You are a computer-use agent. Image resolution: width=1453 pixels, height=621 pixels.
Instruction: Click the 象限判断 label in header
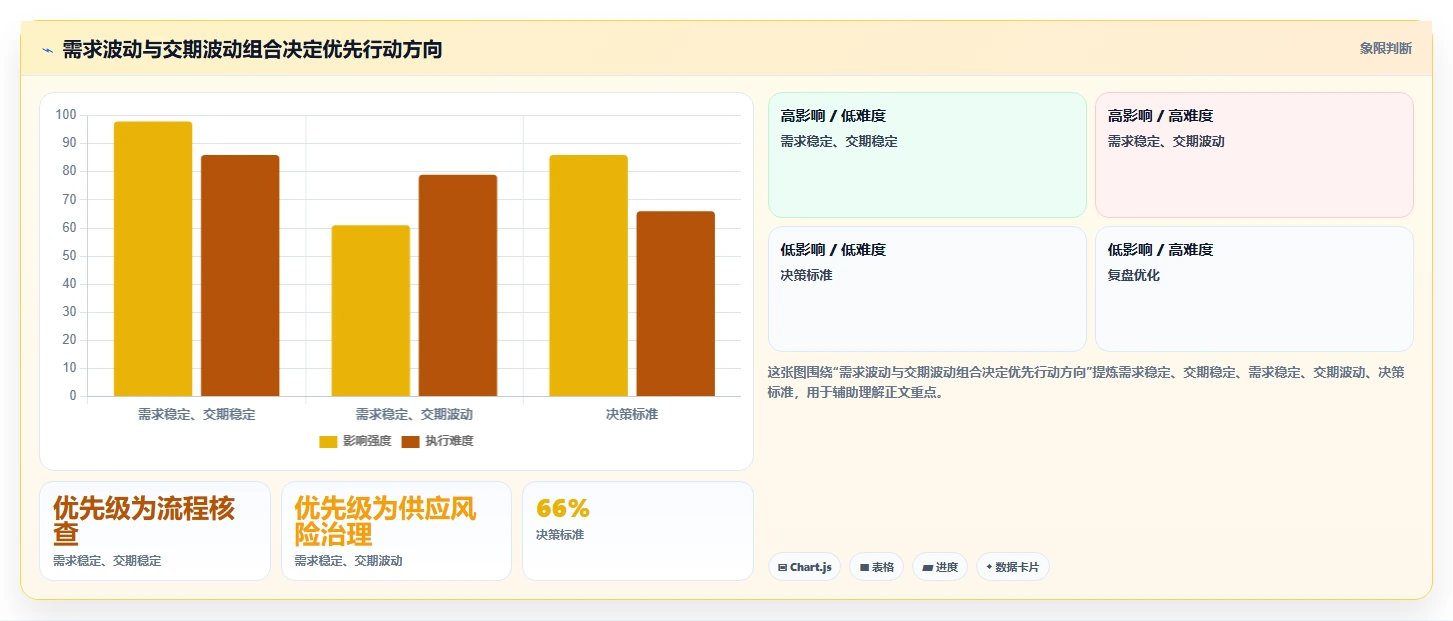tap(1385, 48)
